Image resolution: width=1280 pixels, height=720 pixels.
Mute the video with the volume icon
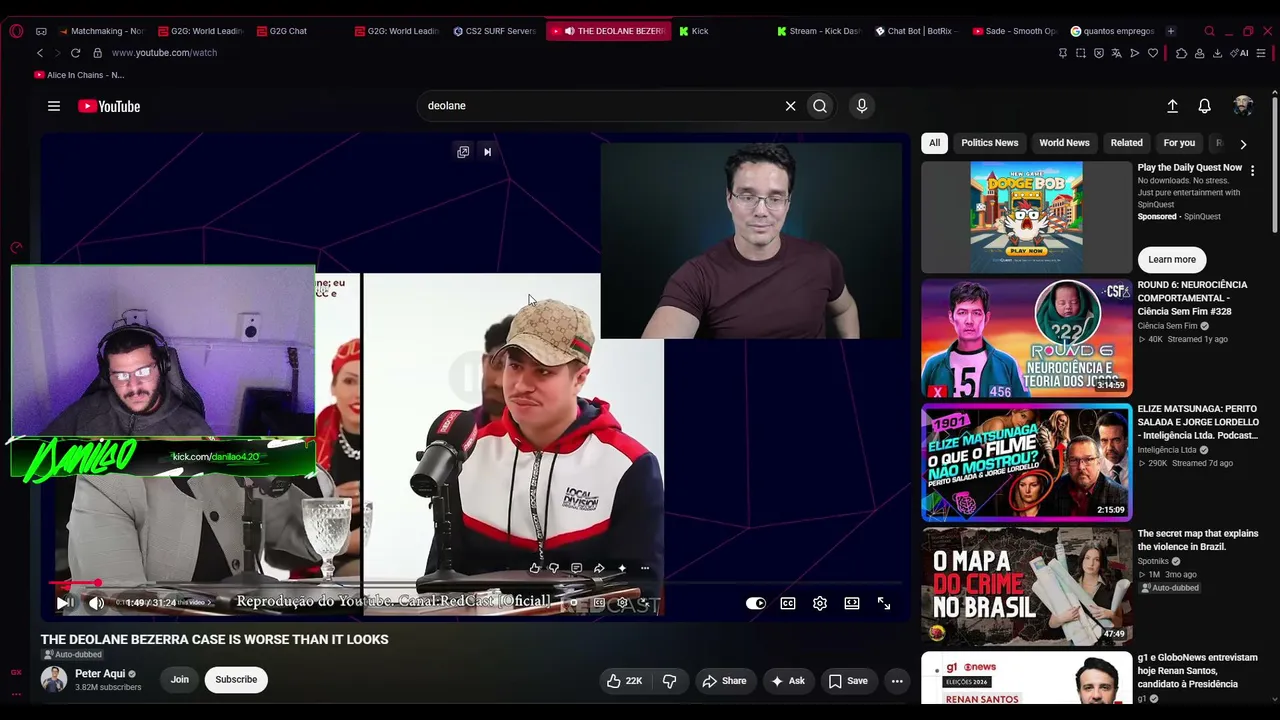96,603
